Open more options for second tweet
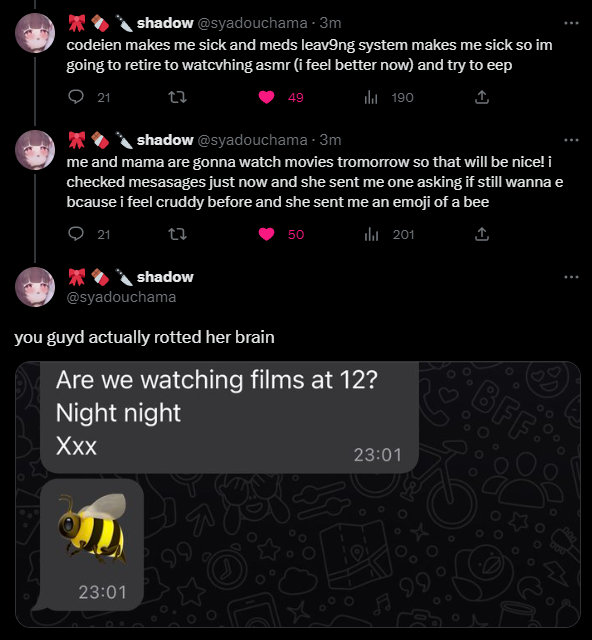This screenshot has width=592, height=640. point(571,140)
